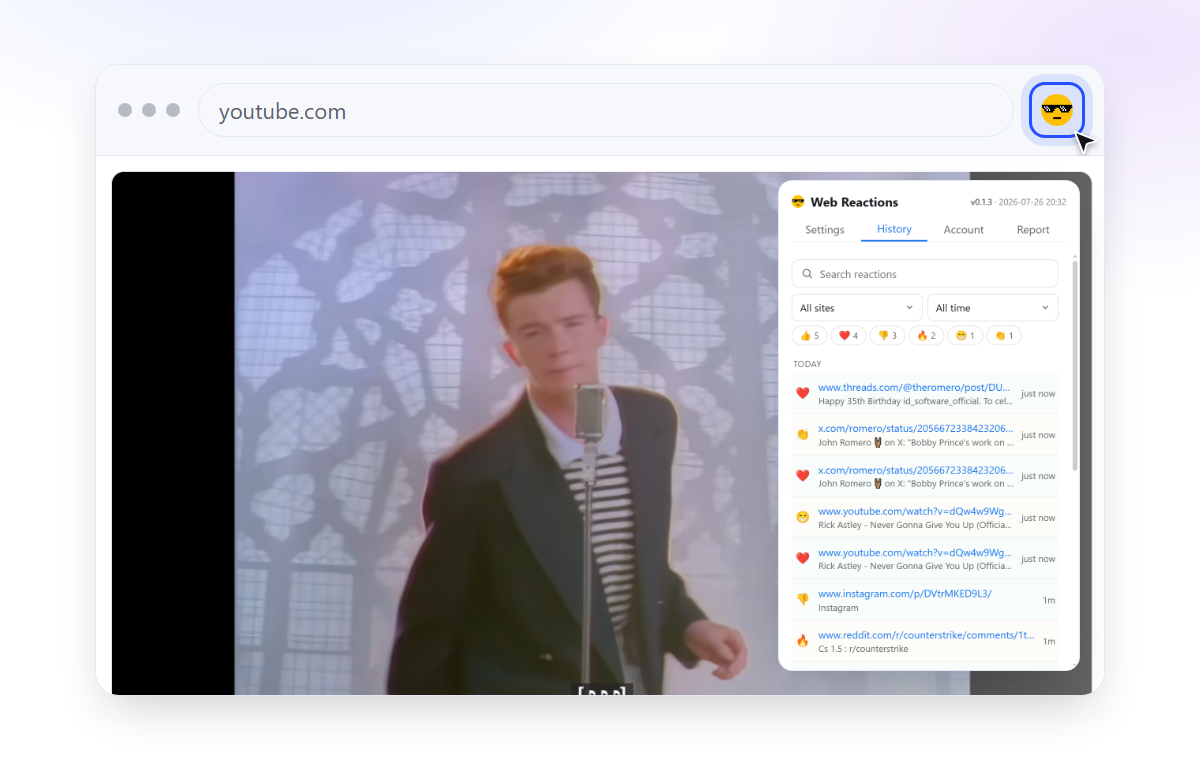Click '1m' timestamp on the Instagram row
This screenshot has height=760, width=1200.
(x=1049, y=600)
